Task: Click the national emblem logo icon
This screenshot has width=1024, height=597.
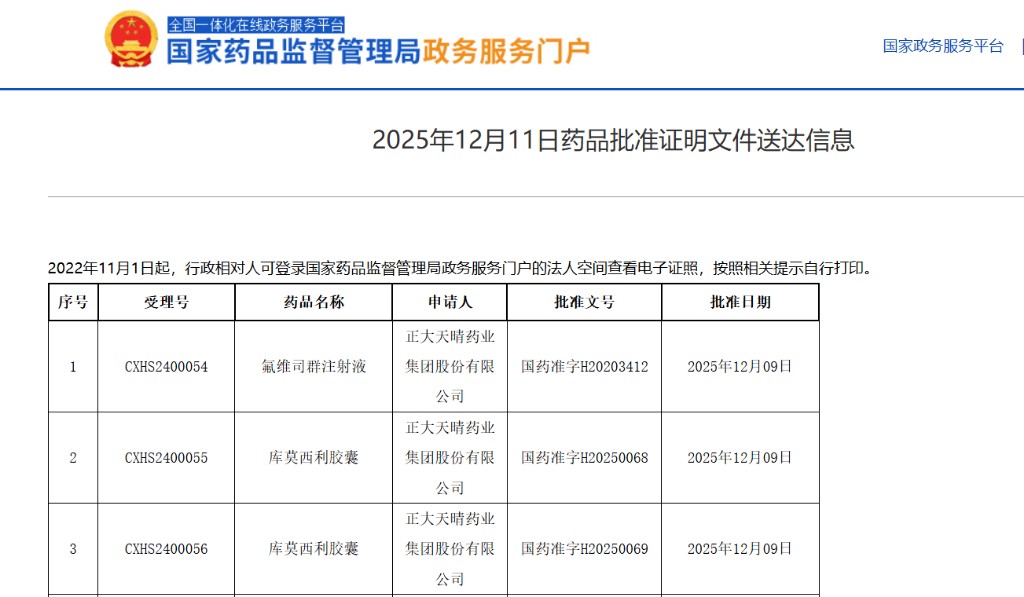Action: 131,39
